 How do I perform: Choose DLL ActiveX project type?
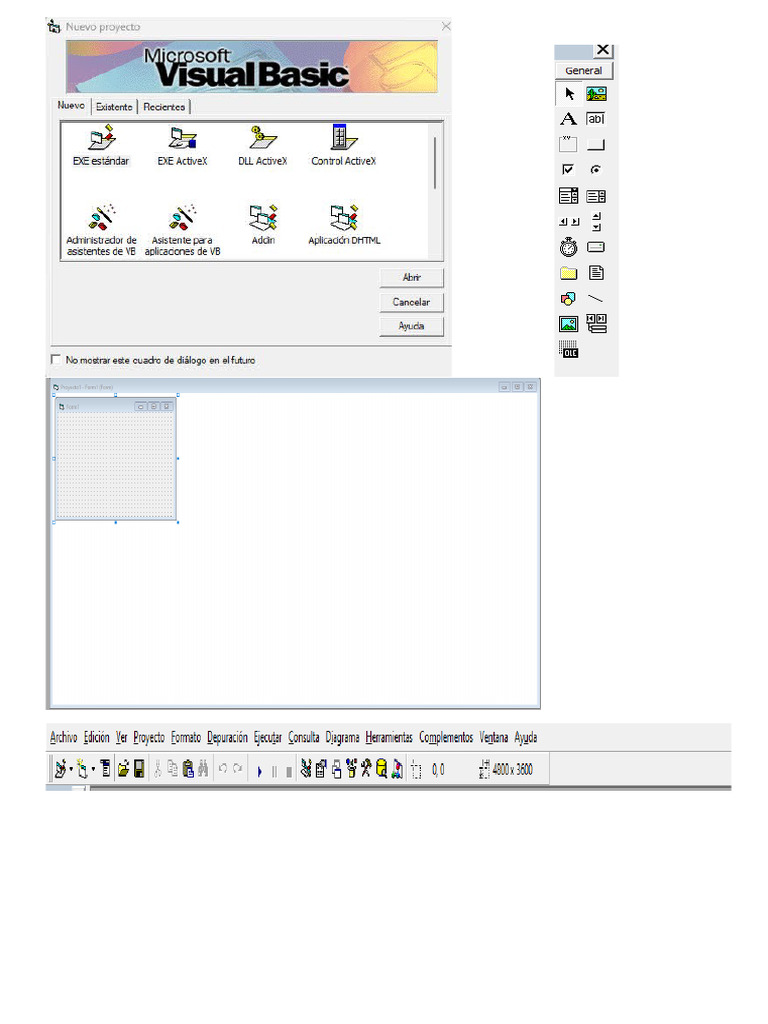click(263, 146)
